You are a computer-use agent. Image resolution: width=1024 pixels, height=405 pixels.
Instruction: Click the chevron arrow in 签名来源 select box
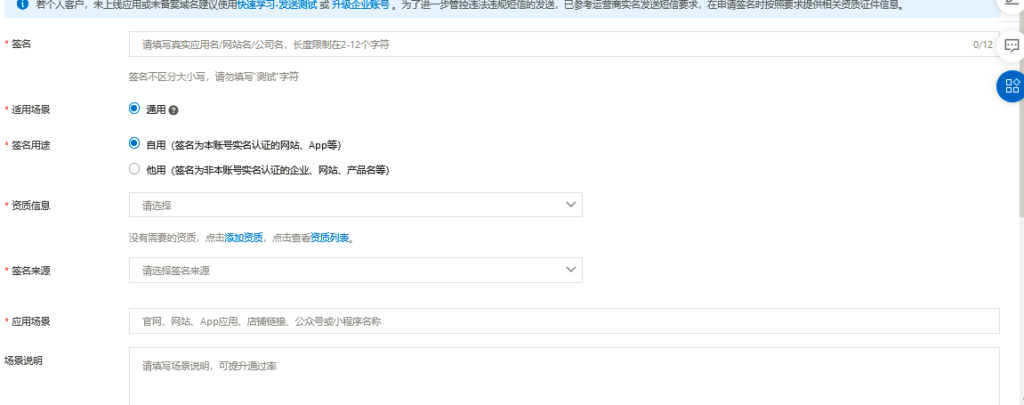[x=571, y=270]
